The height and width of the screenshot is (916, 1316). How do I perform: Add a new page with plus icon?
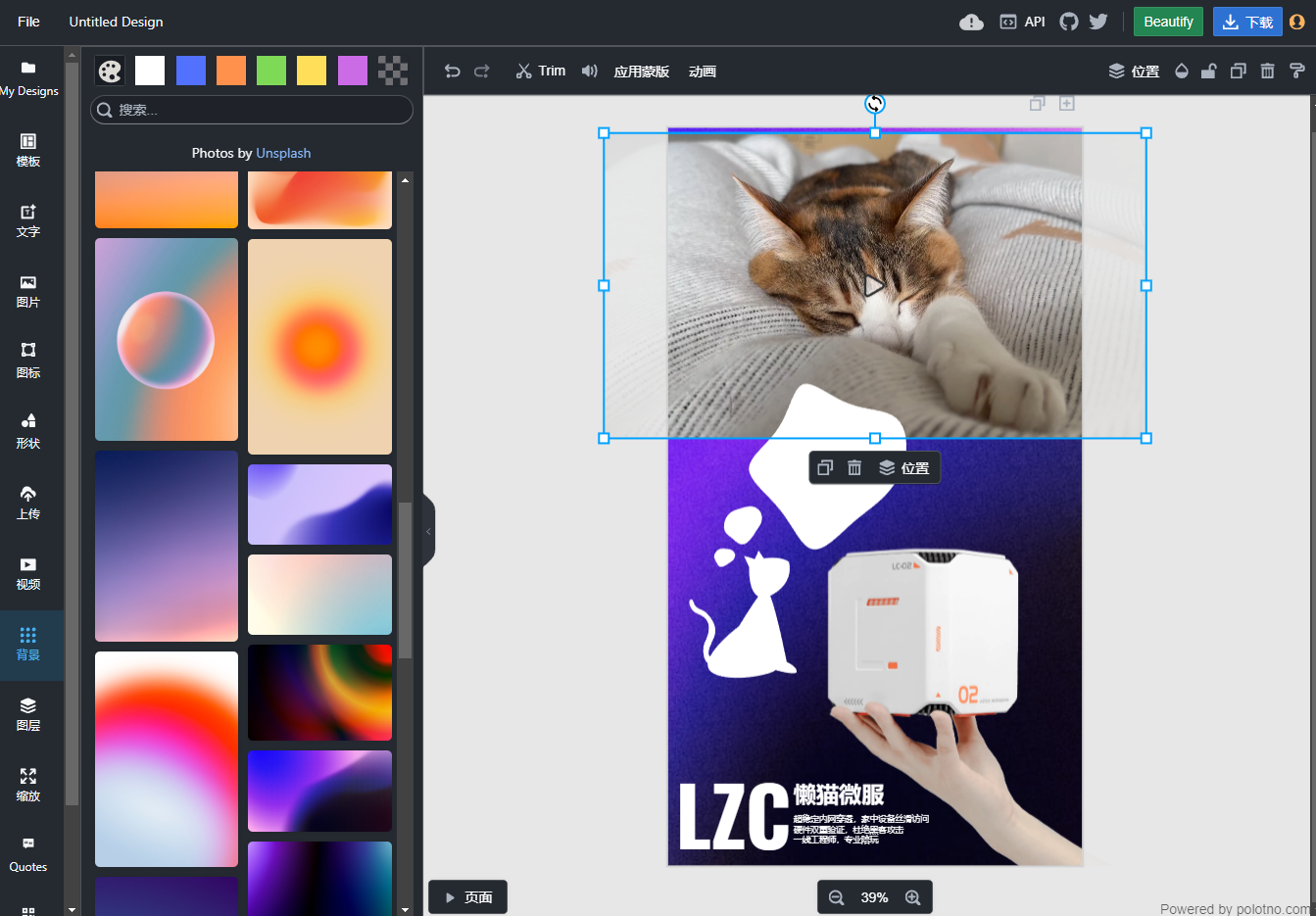point(1067,103)
